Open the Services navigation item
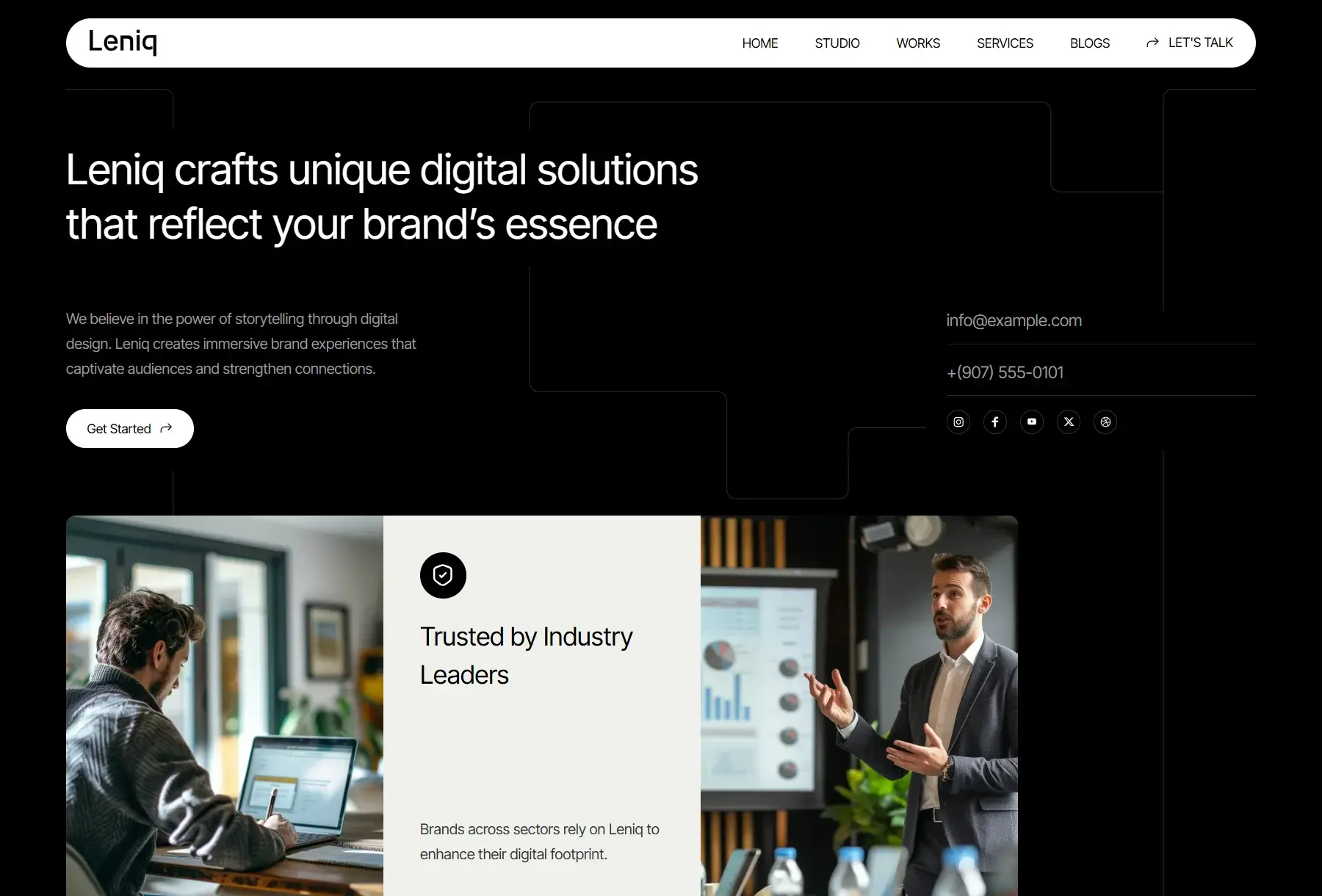This screenshot has height=896, width=1322. [1005, 43]
